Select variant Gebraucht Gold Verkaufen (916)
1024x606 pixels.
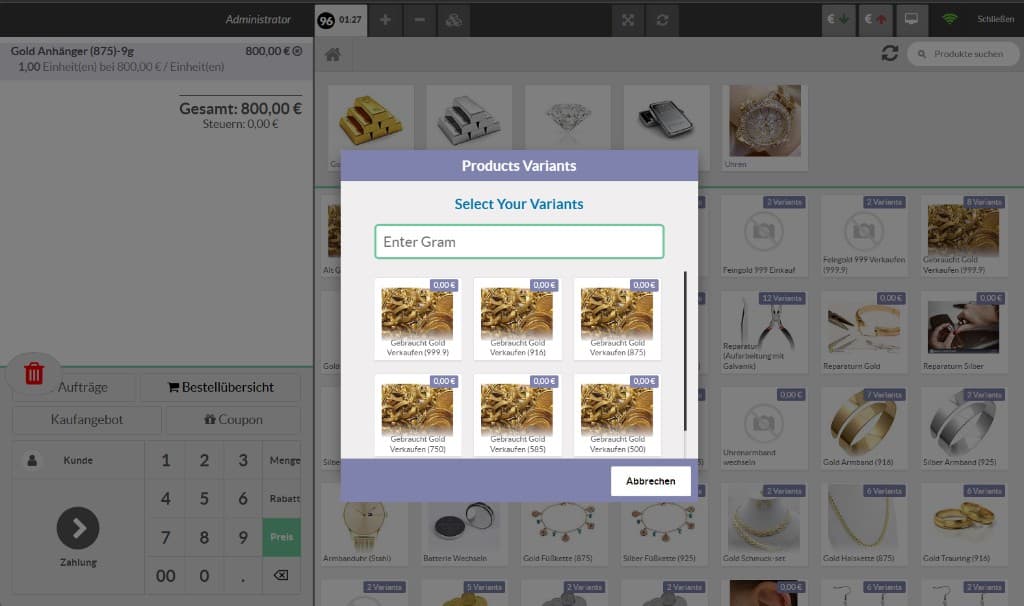pos(518,319)
